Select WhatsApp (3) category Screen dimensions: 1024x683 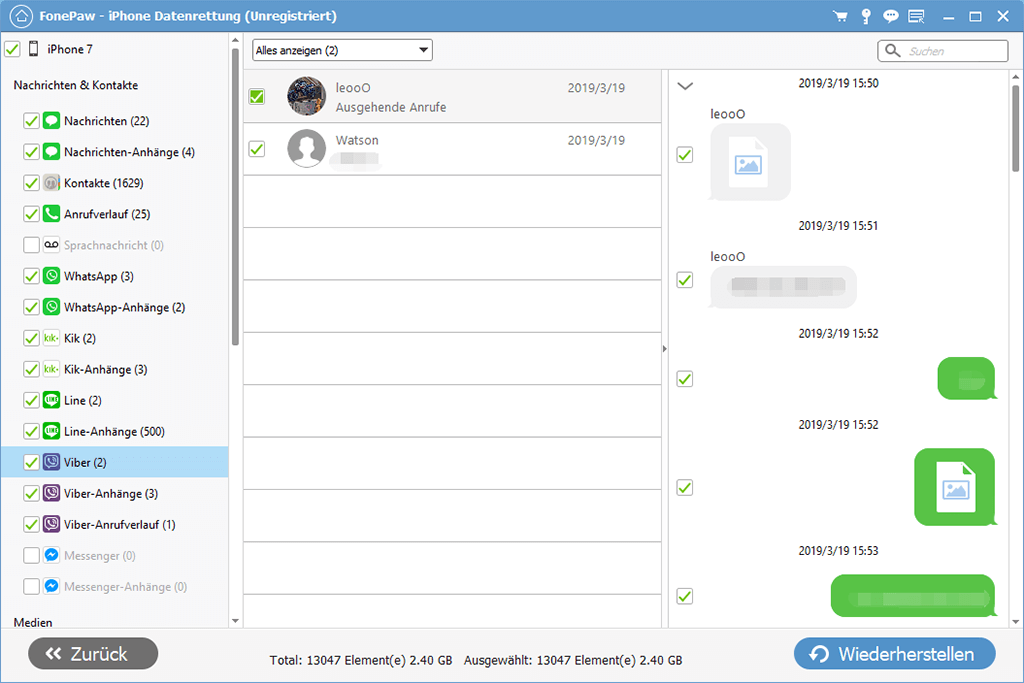(x=99, y=276)
